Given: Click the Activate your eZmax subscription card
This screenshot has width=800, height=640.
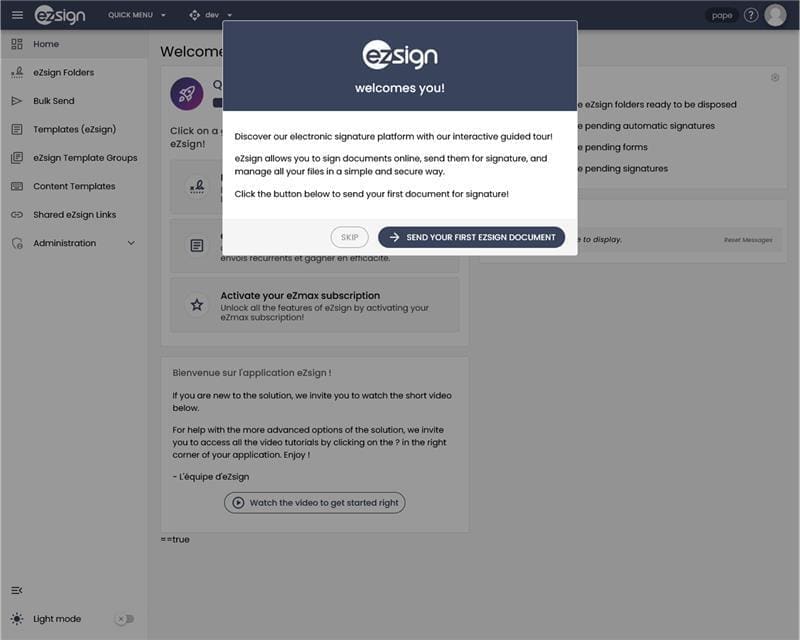Looking at the screenshot, I should click(x=314, y=304).
